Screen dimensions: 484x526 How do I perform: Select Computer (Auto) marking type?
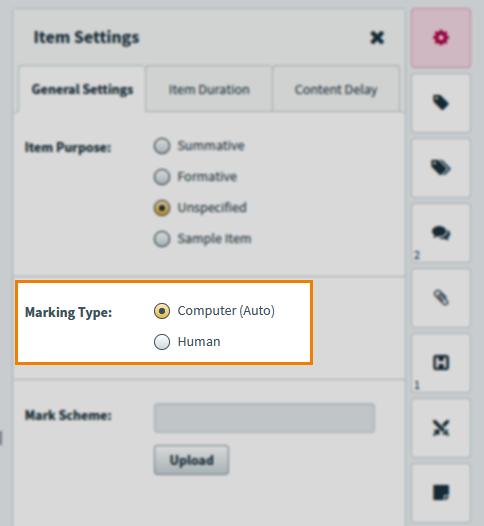[x=162, y=311]
